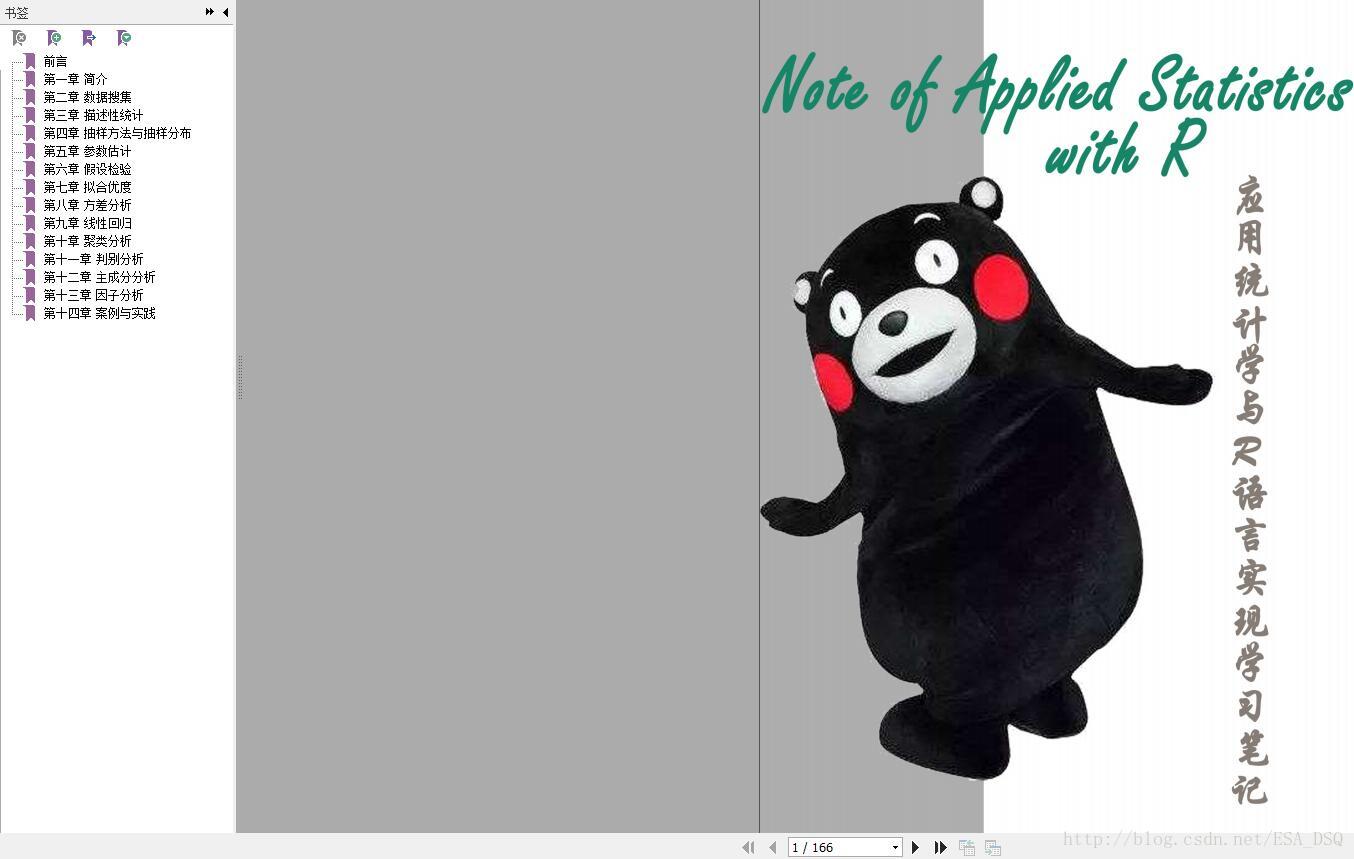1354x859 pixels.
Task: Open 第十四章 案例与实践 bookmark
Action: (99, 313)
